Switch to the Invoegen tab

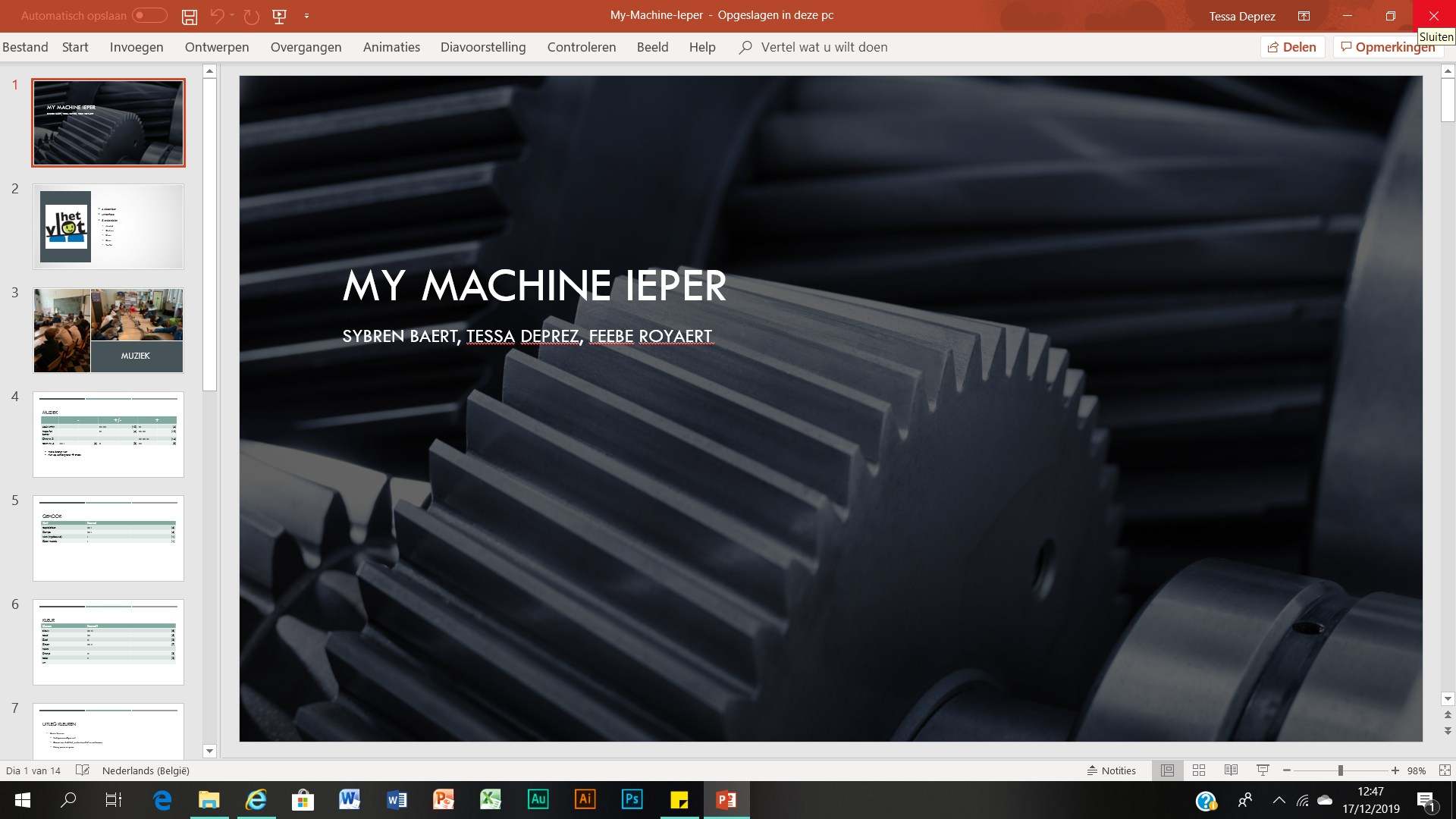pos(136,47)
